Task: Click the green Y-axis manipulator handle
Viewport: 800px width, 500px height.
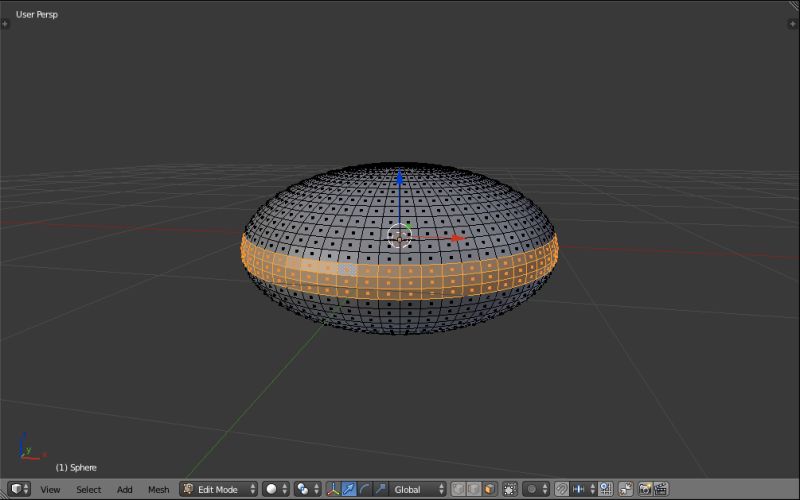Action: click(x=408, y=227)
